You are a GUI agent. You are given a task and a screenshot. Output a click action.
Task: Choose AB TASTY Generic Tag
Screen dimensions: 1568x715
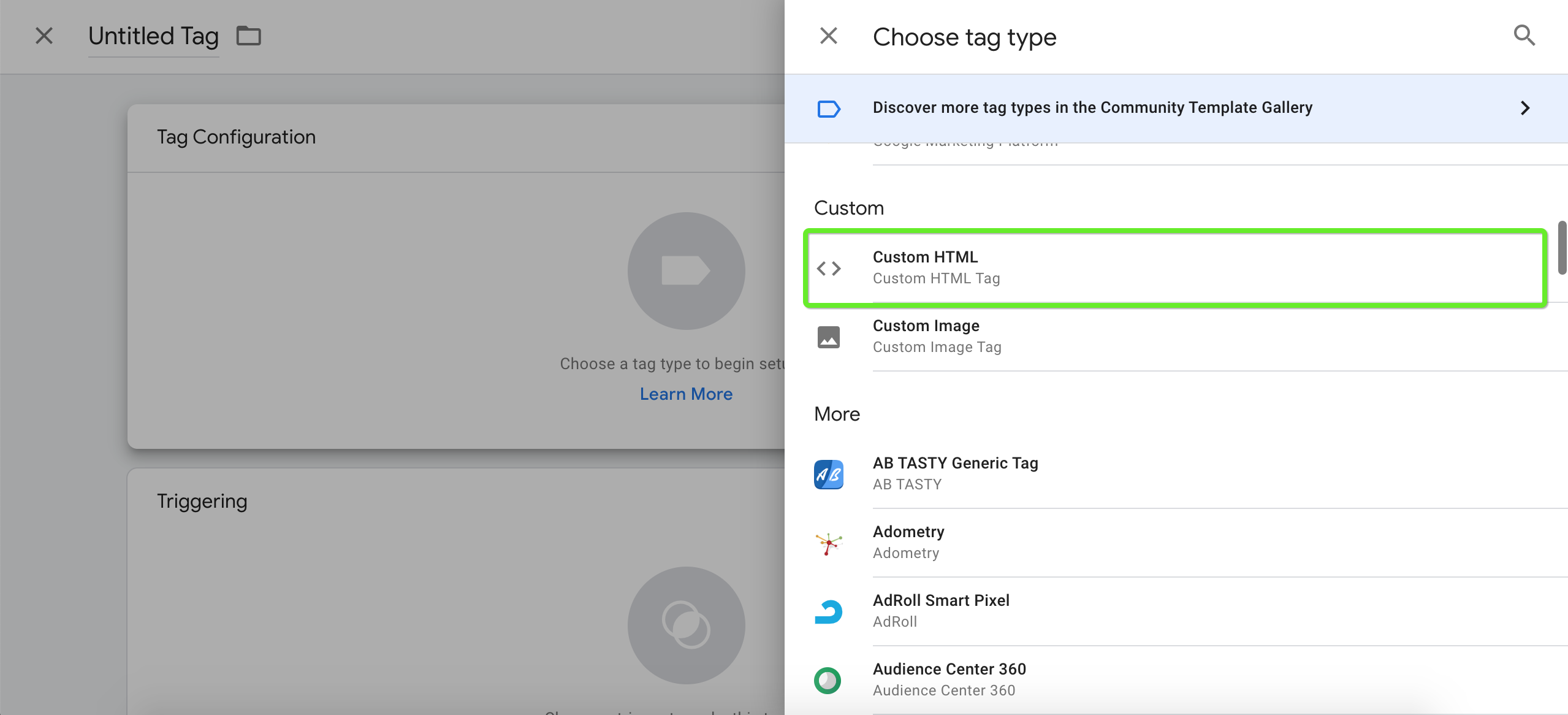(1176, 474)
